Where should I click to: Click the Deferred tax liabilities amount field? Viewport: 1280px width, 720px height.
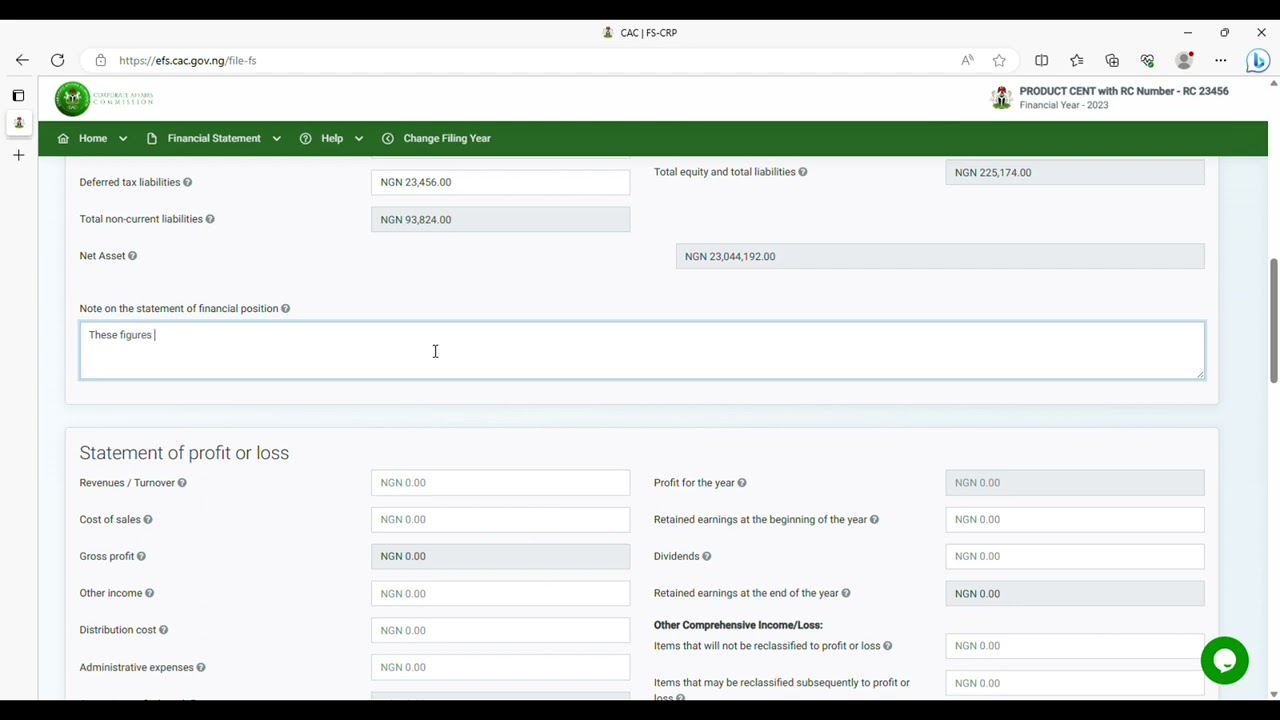tap(500, 182)
